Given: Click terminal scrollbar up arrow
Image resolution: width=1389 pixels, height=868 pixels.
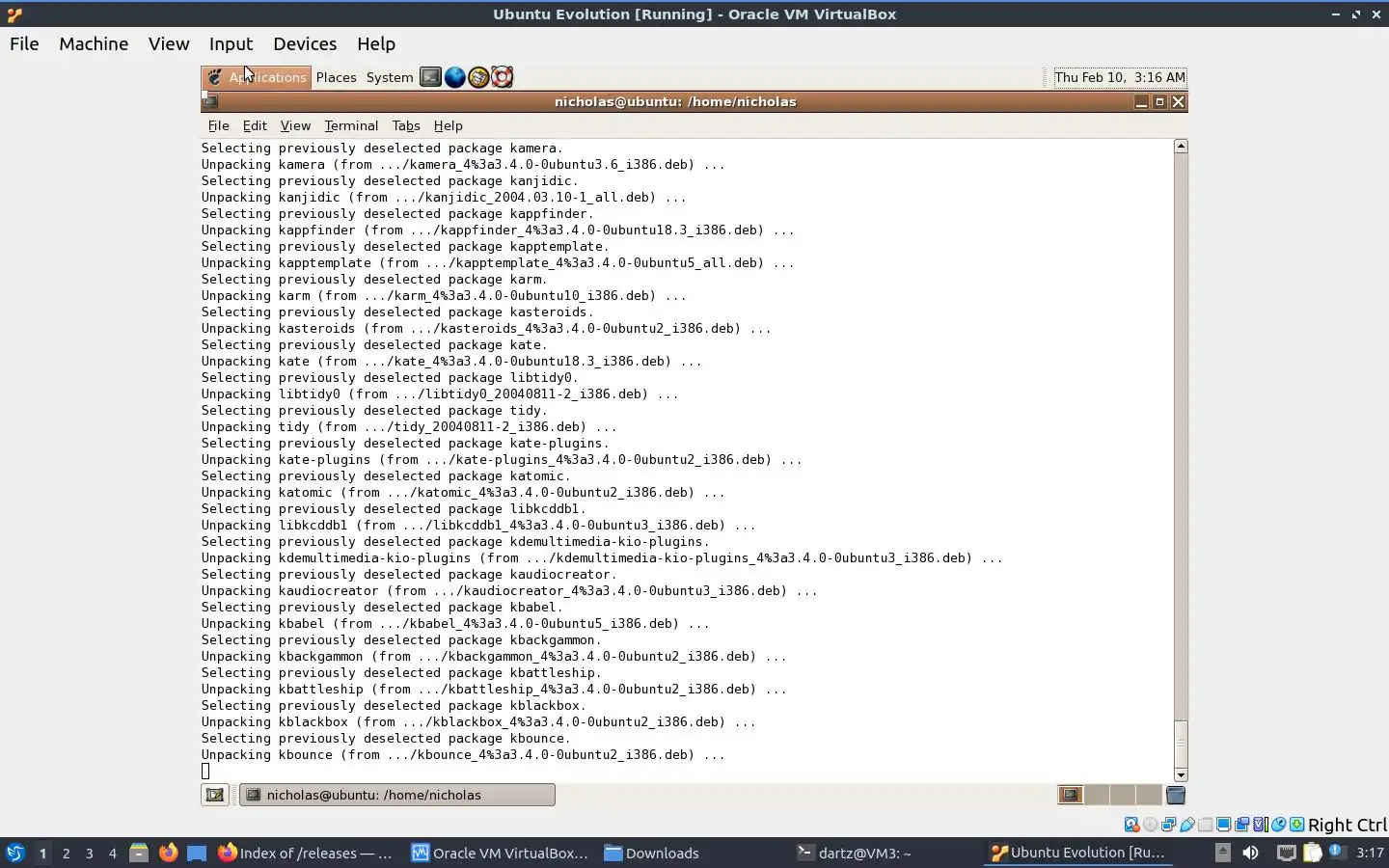Looking at the screenshot, I should [1181, 146].
